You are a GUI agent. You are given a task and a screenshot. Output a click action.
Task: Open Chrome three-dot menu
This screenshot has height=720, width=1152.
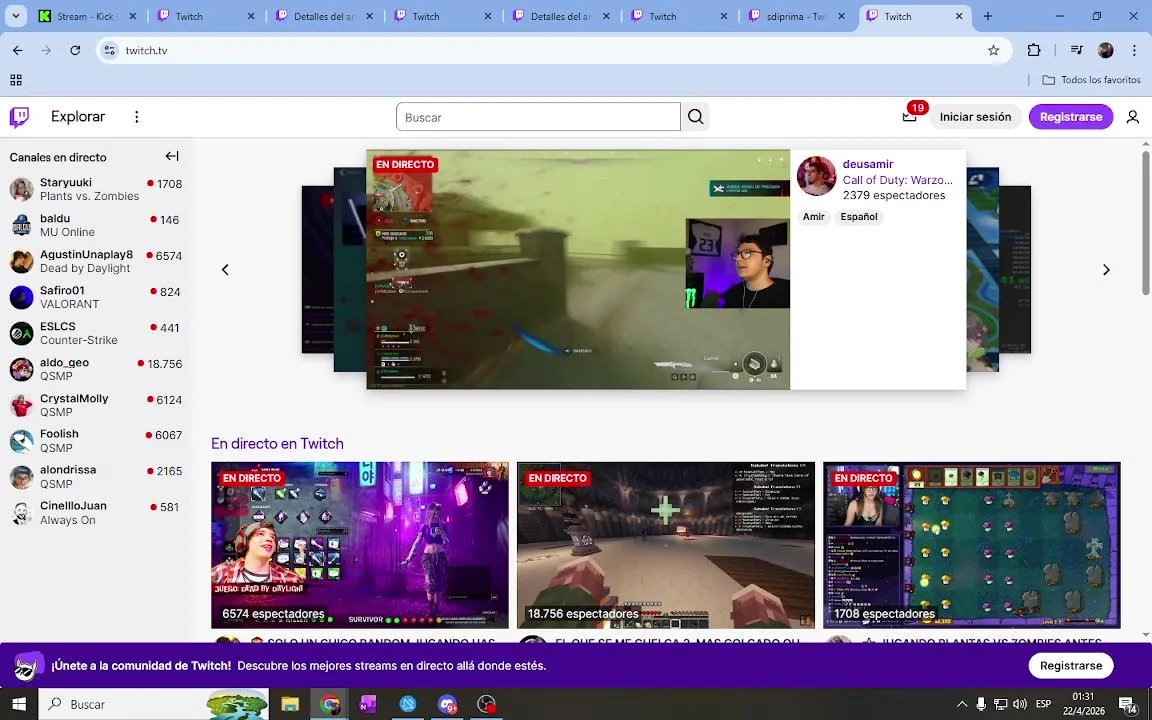[1134, 50]
